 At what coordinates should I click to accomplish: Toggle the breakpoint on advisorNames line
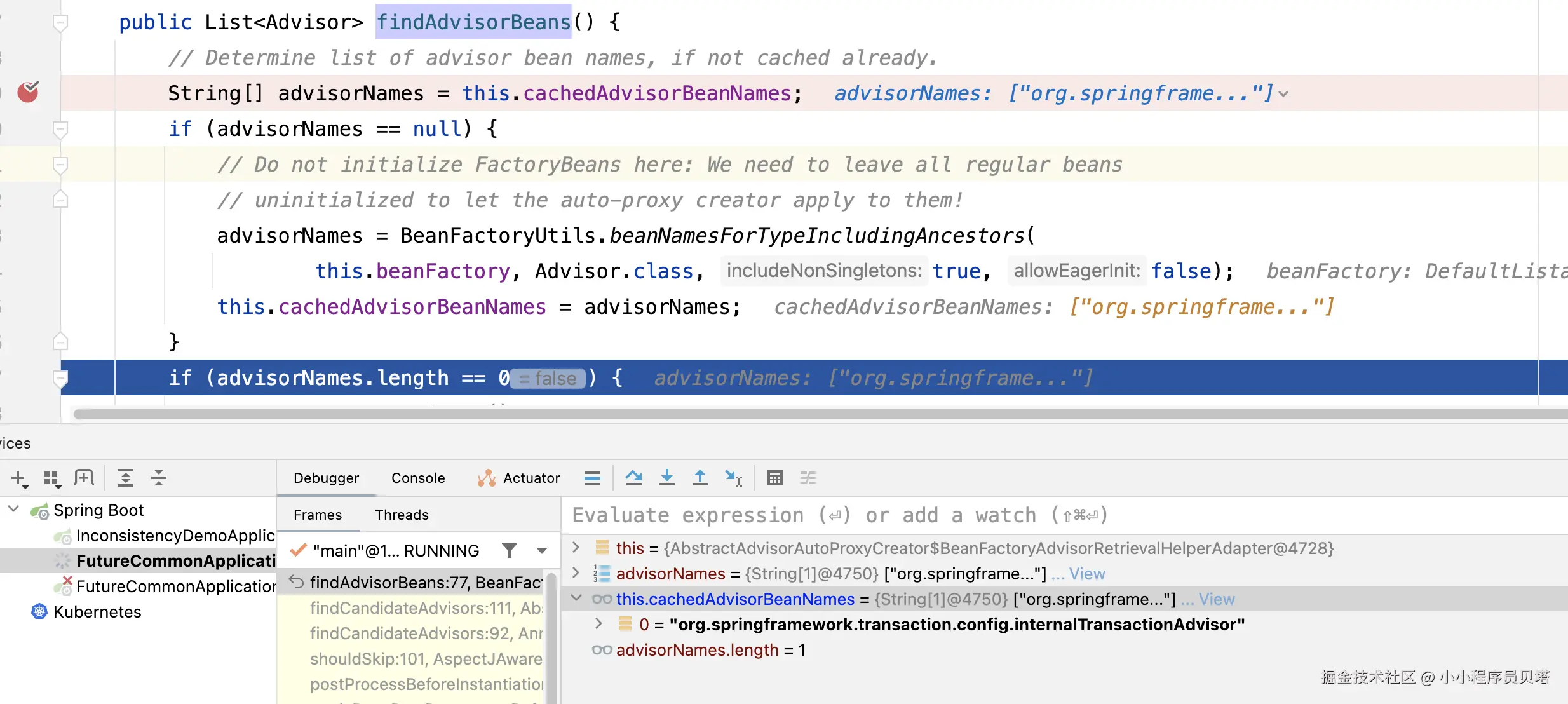28,93
